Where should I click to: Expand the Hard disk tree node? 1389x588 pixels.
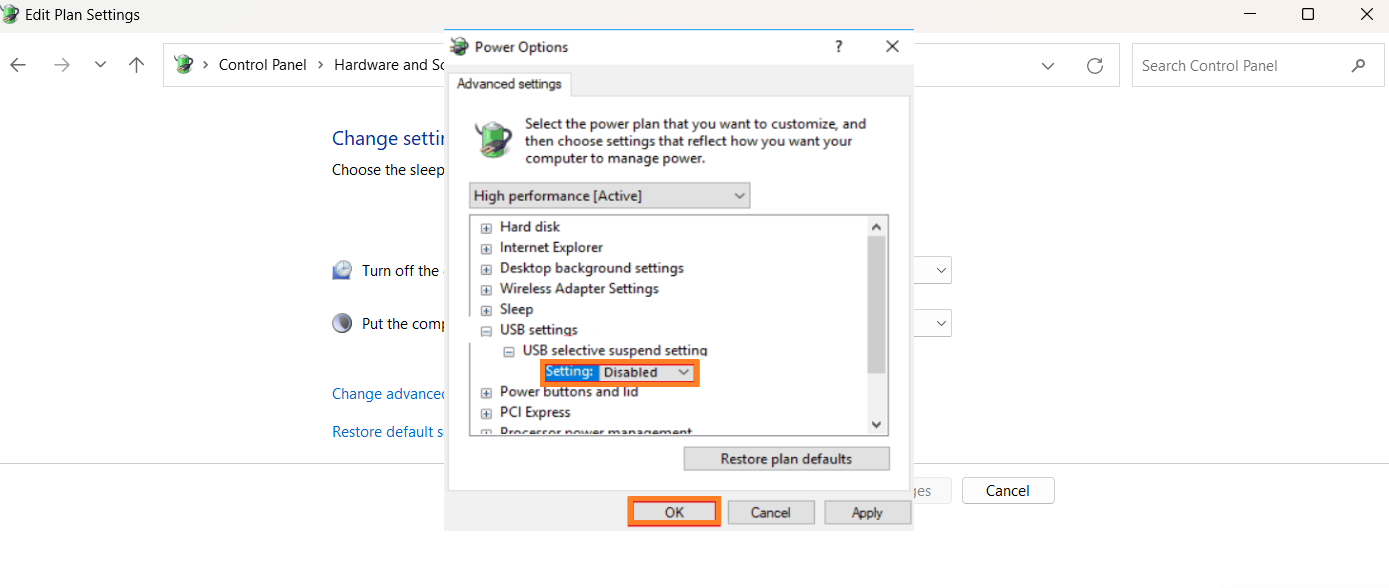486,228
